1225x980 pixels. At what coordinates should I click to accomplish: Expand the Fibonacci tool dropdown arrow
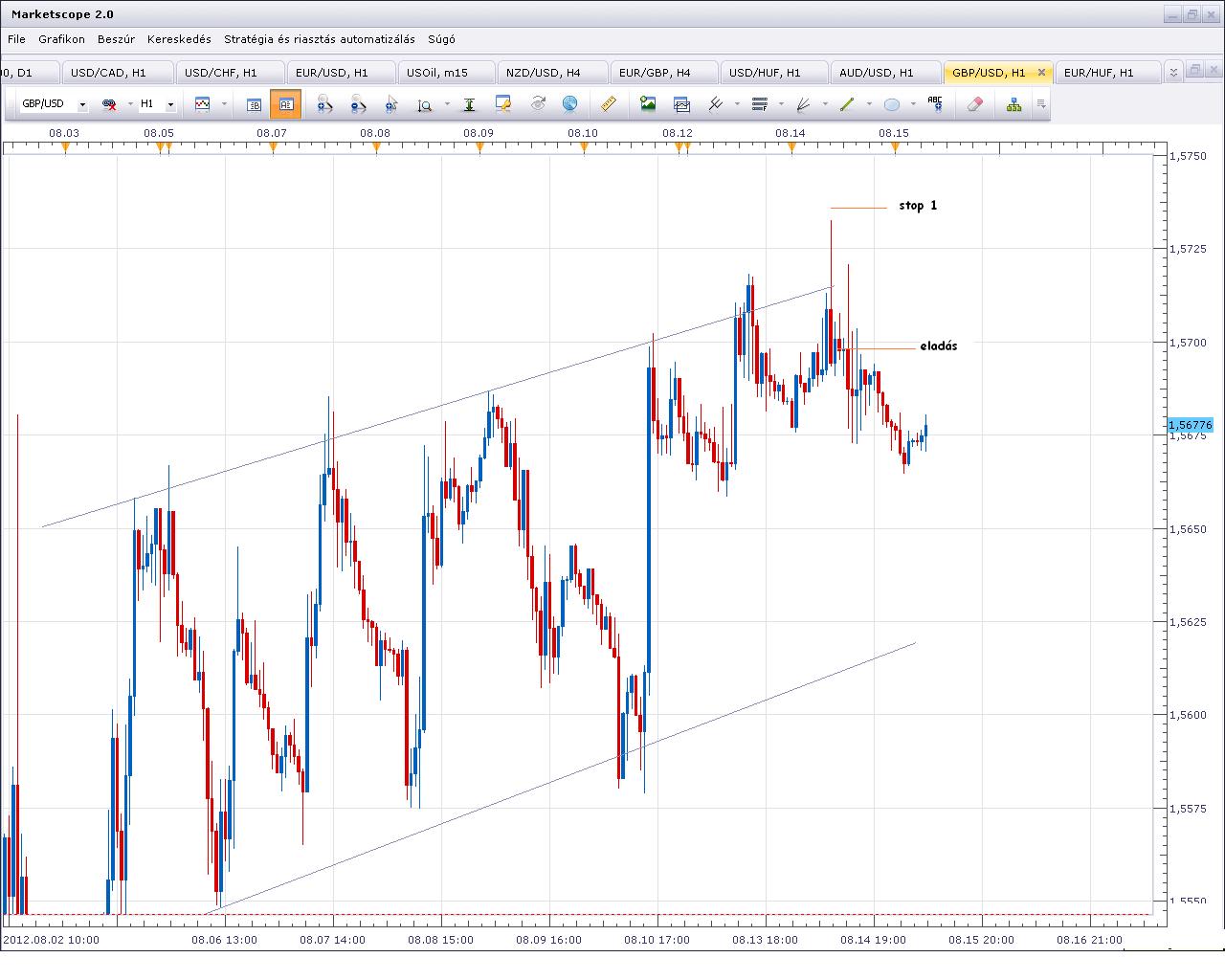tap(782, 104)
